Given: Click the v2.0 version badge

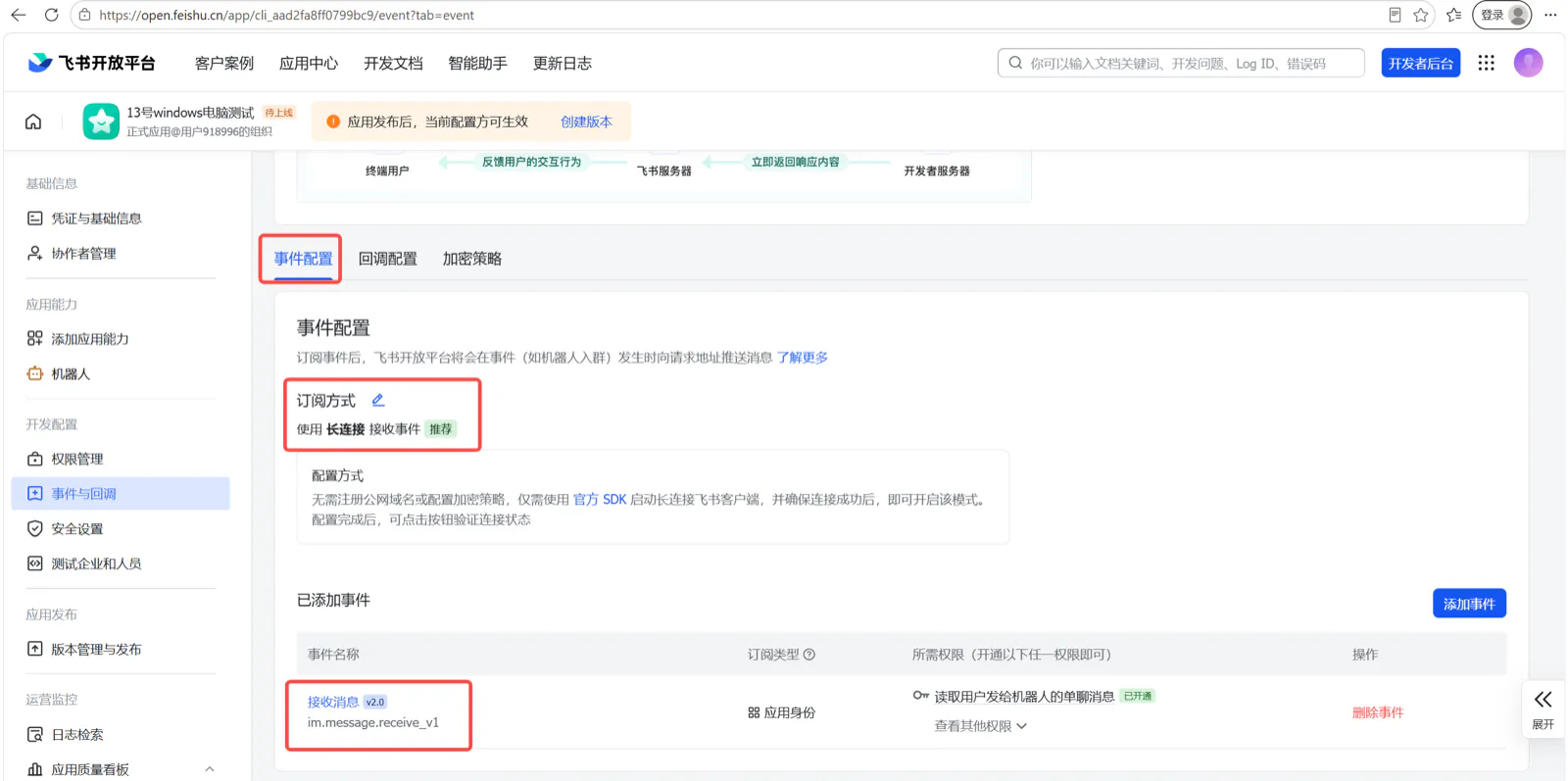Looking at the screenshot, I should [375, 702].
